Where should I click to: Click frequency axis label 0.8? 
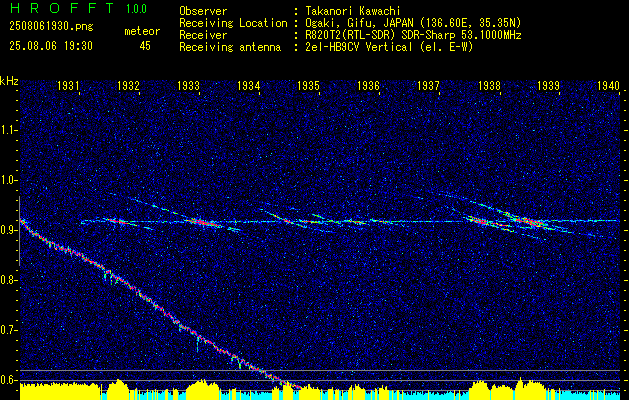coord(7,280)
